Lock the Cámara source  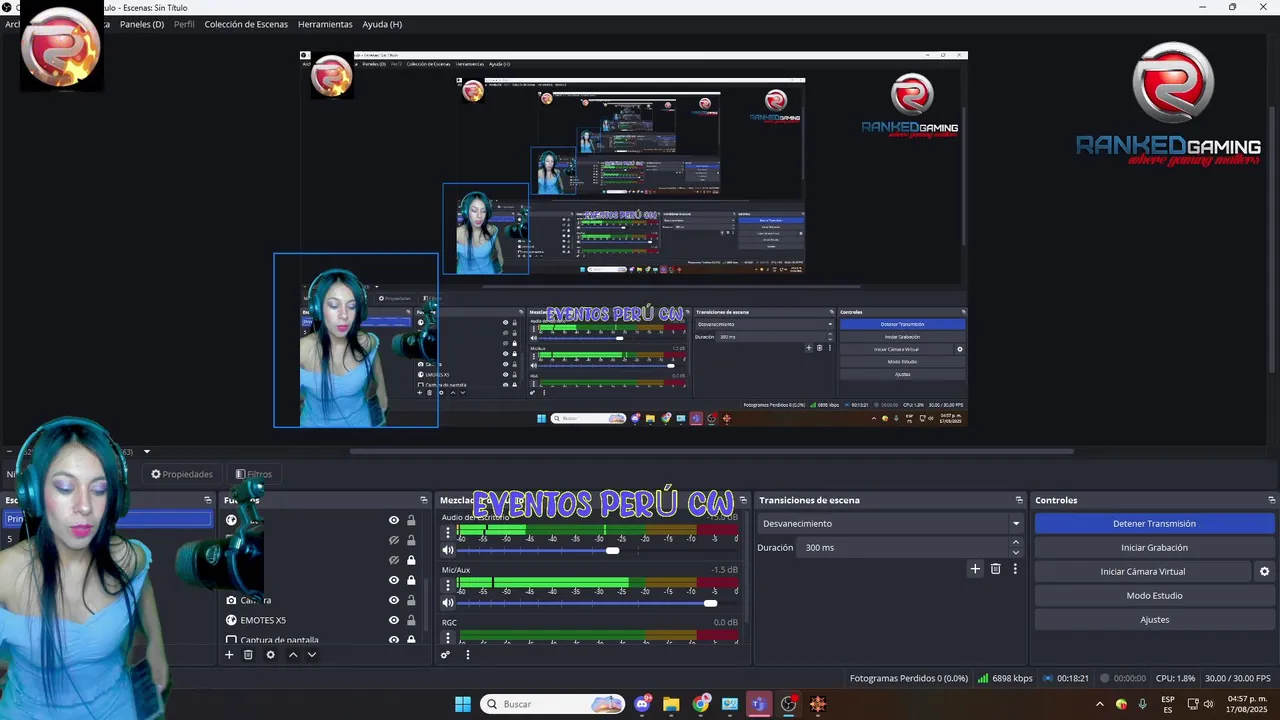tap(411, 600)
